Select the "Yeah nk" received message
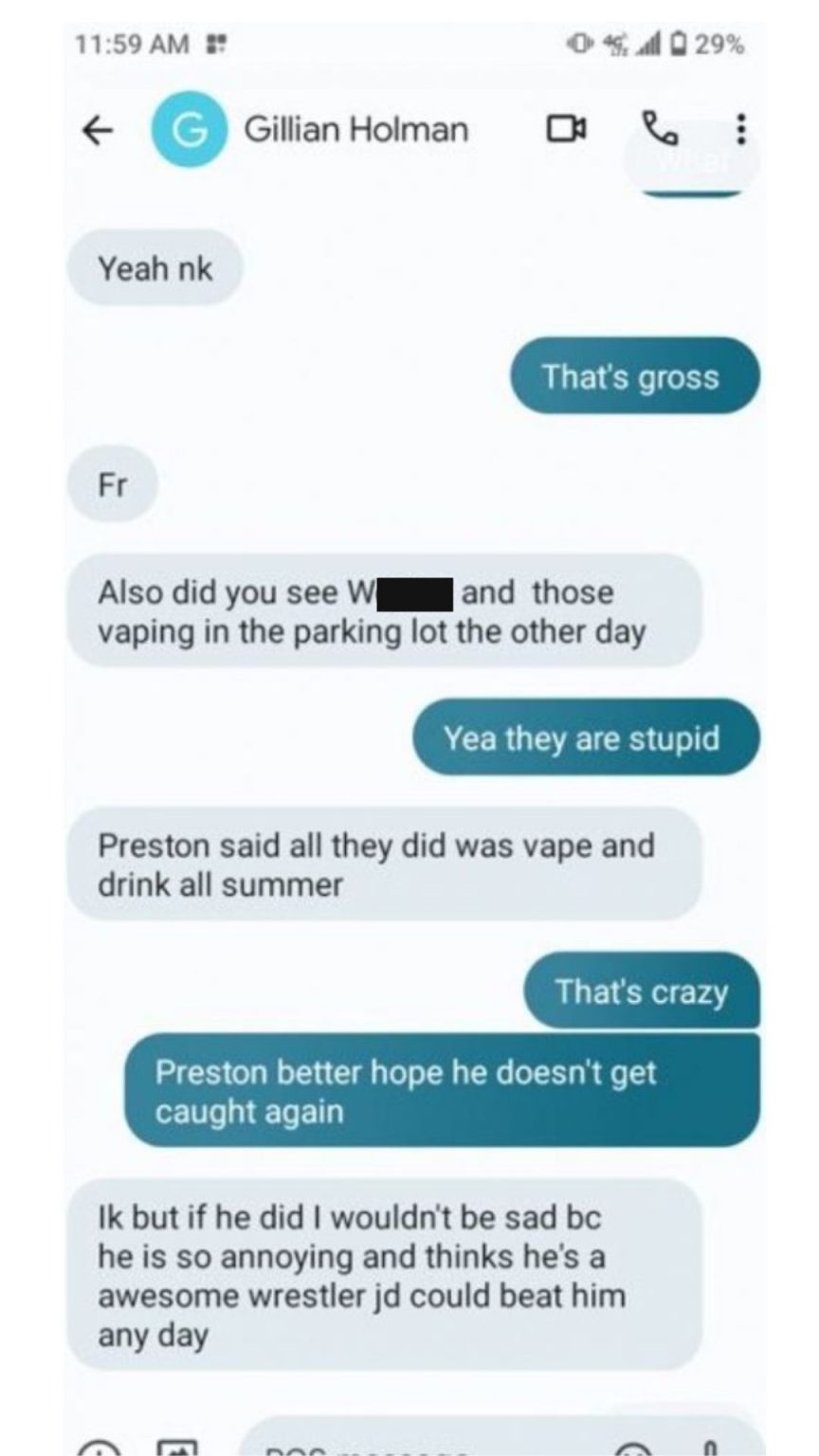 pos(155,268)
